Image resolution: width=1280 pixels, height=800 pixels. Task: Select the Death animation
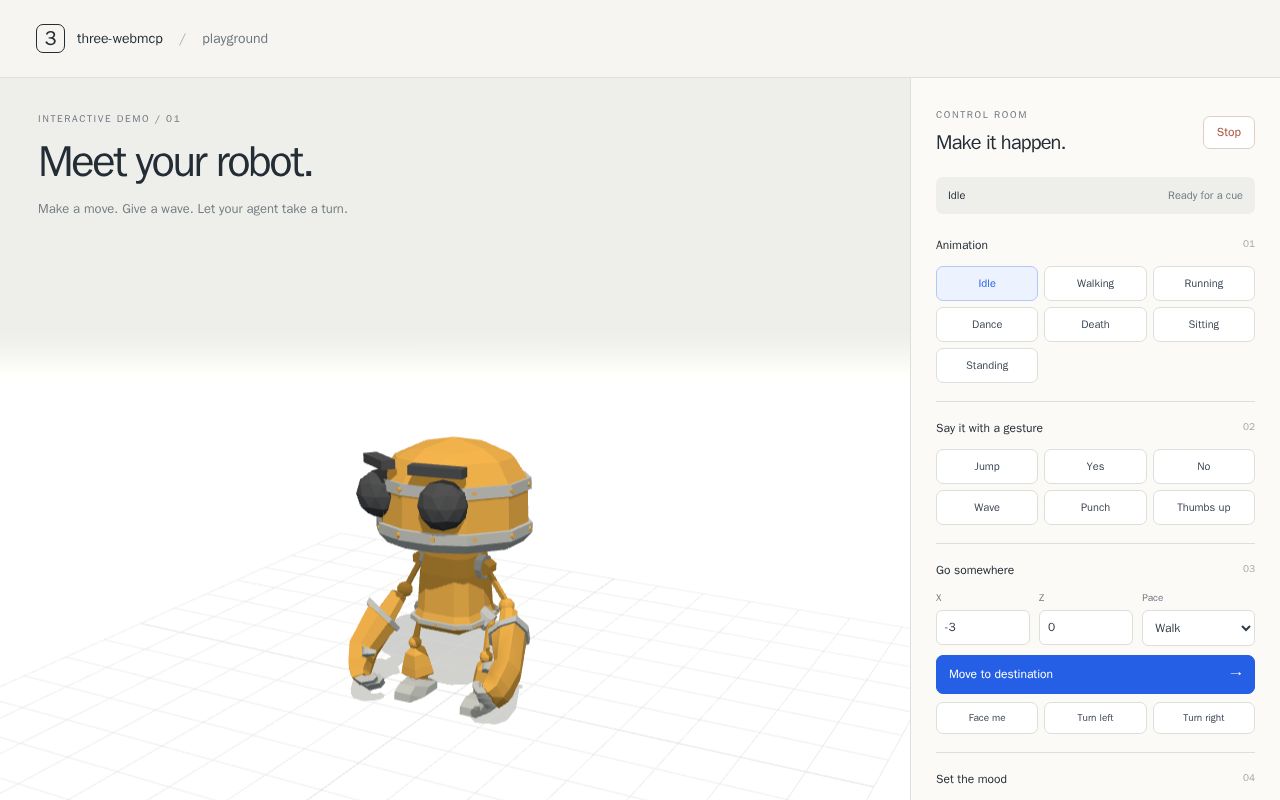coord(1095,324)
